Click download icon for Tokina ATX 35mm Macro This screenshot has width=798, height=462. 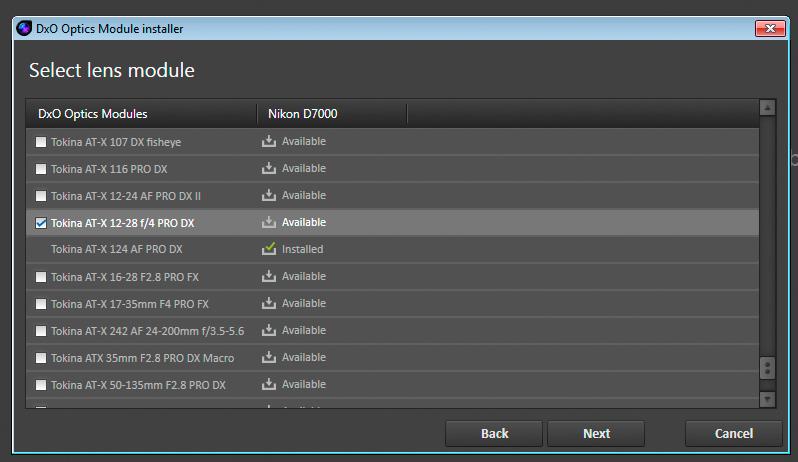coord(269,357)
